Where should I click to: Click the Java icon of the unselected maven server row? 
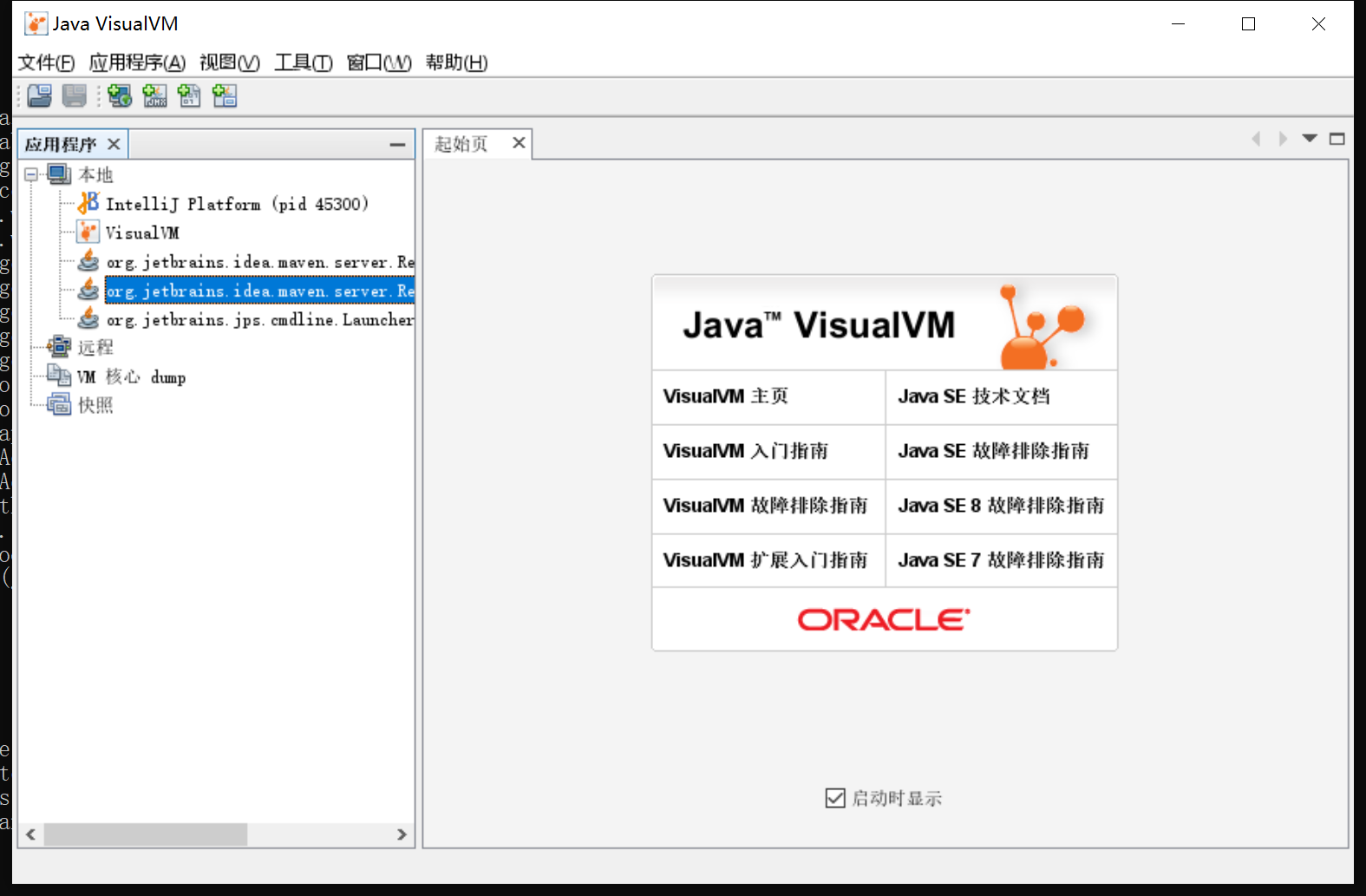[x=88, y=260]
